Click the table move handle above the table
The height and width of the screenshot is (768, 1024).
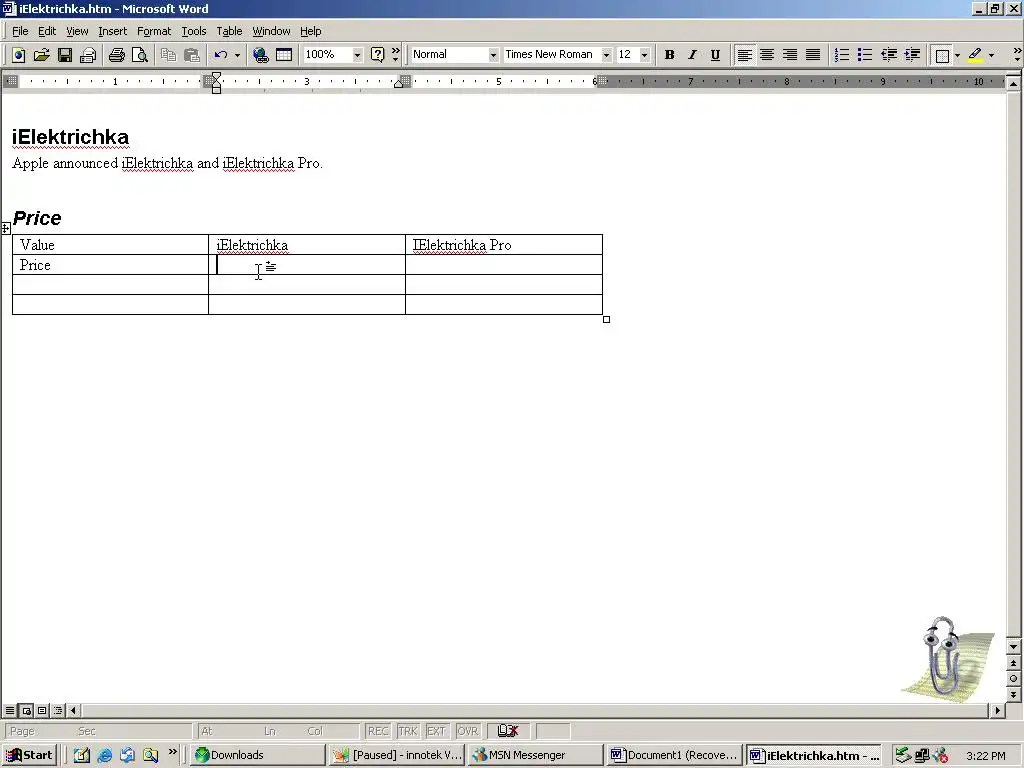pyautogui.click(x=5, y=228)
